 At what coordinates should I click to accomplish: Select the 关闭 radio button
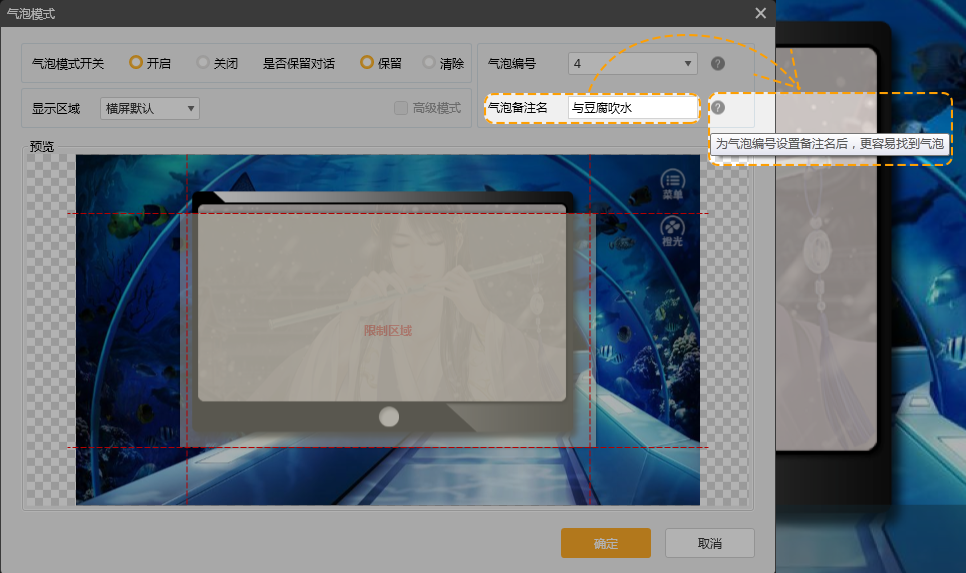(x=203, y=62)
